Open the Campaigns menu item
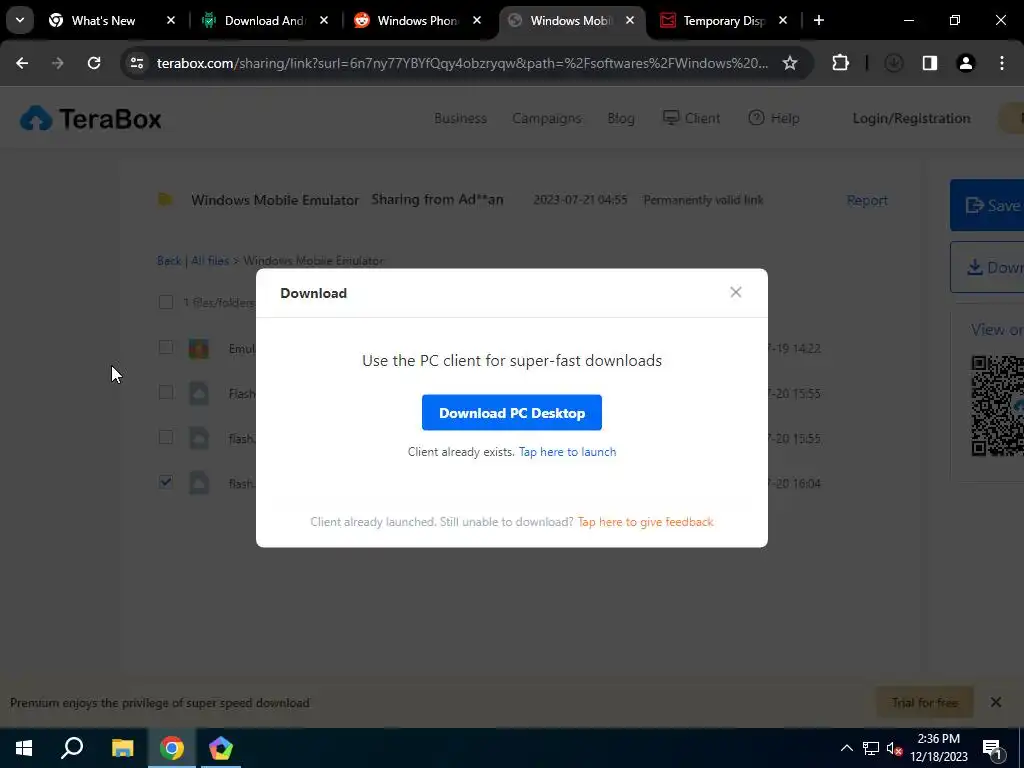1024x768 pixels. pos(547,118)
